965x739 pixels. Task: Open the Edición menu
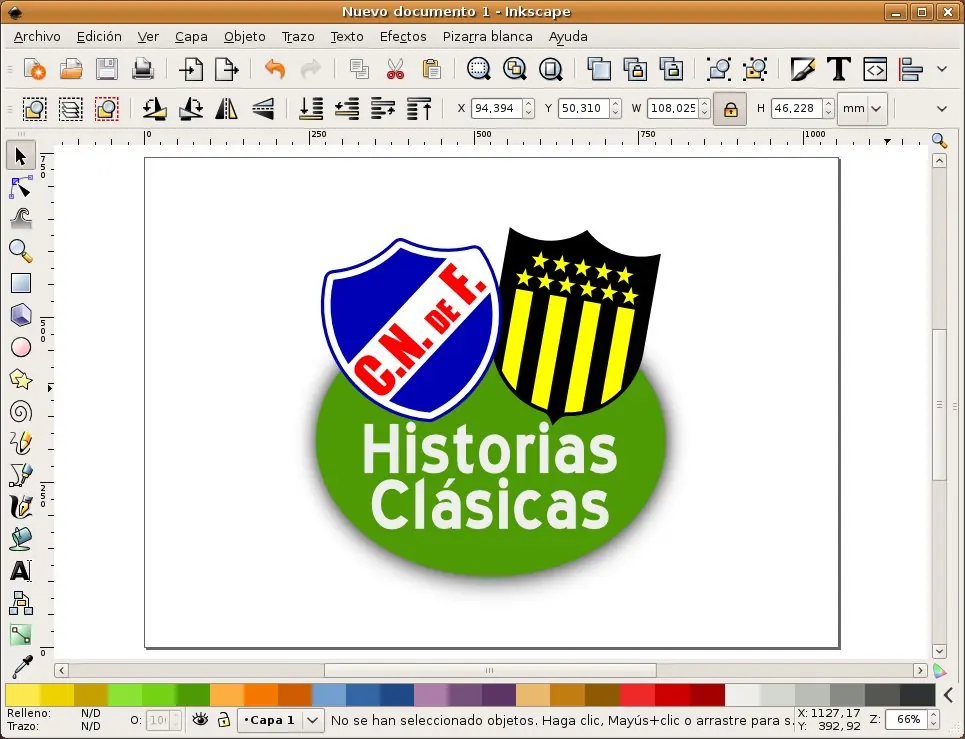[x=99, y=37]
